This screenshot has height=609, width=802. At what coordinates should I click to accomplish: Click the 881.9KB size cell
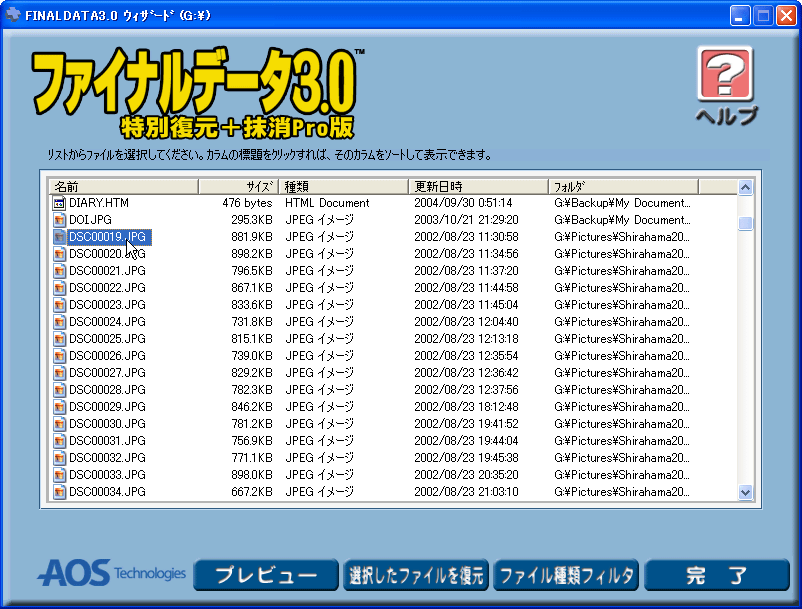(252, 237)
